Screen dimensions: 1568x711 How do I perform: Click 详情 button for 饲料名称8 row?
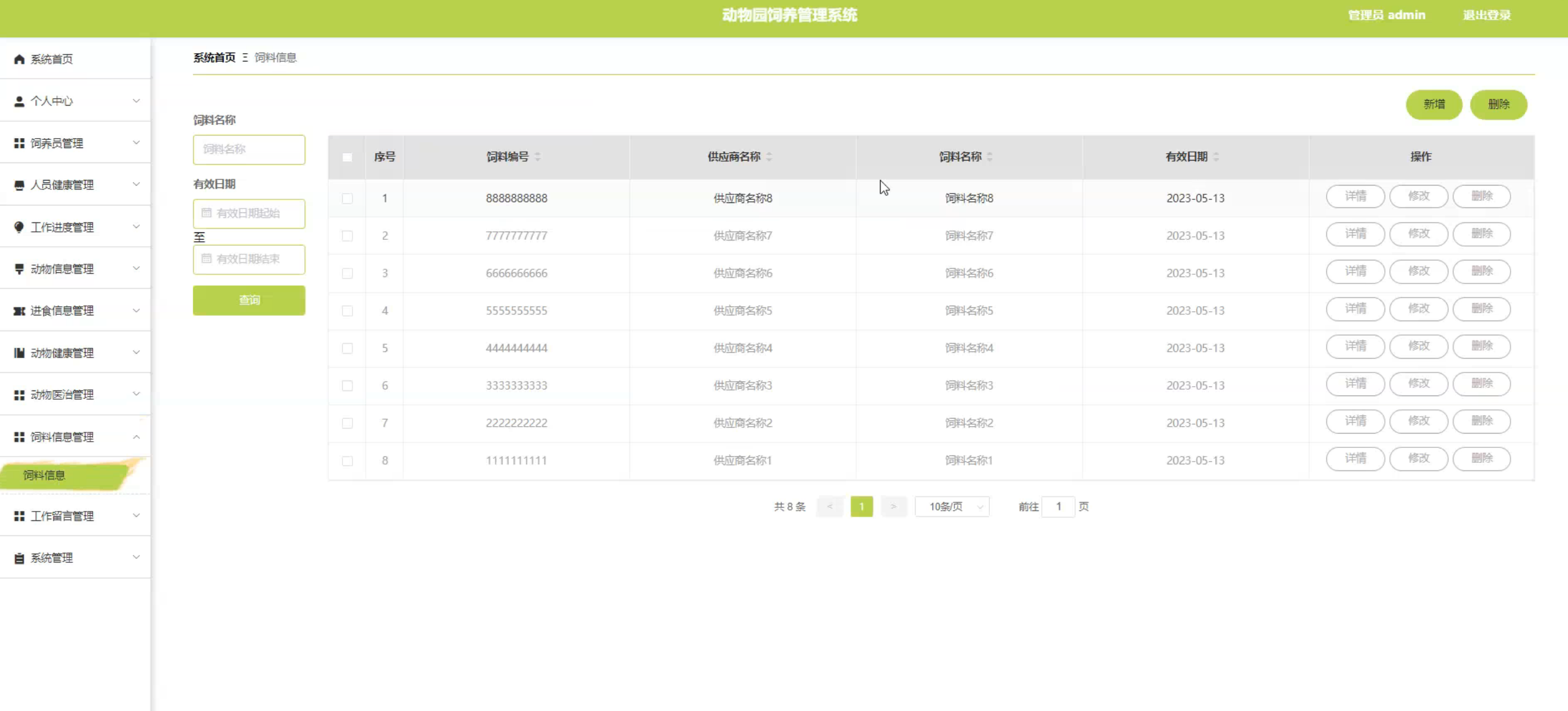[1355, 196]
